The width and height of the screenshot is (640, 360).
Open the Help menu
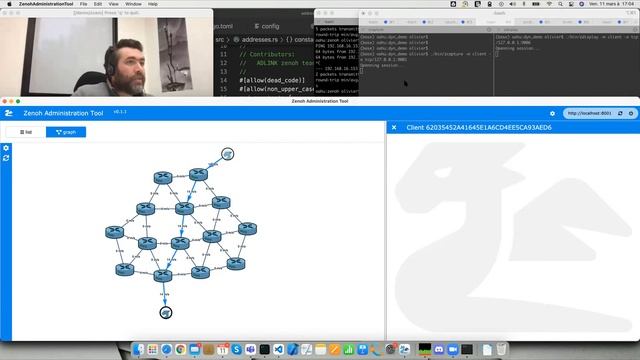pos(153,4)
